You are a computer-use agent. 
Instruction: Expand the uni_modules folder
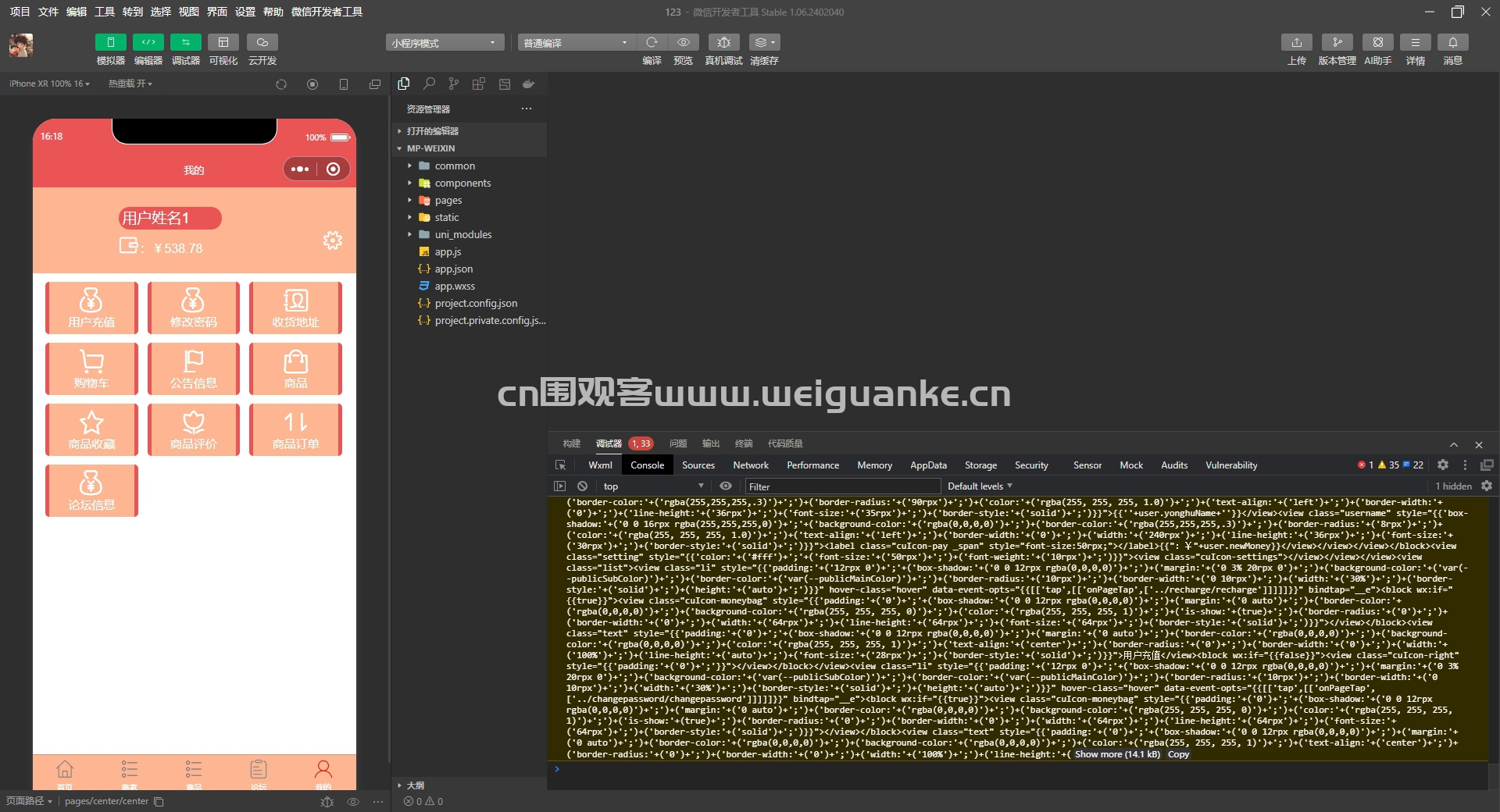[x=469, y=234]
